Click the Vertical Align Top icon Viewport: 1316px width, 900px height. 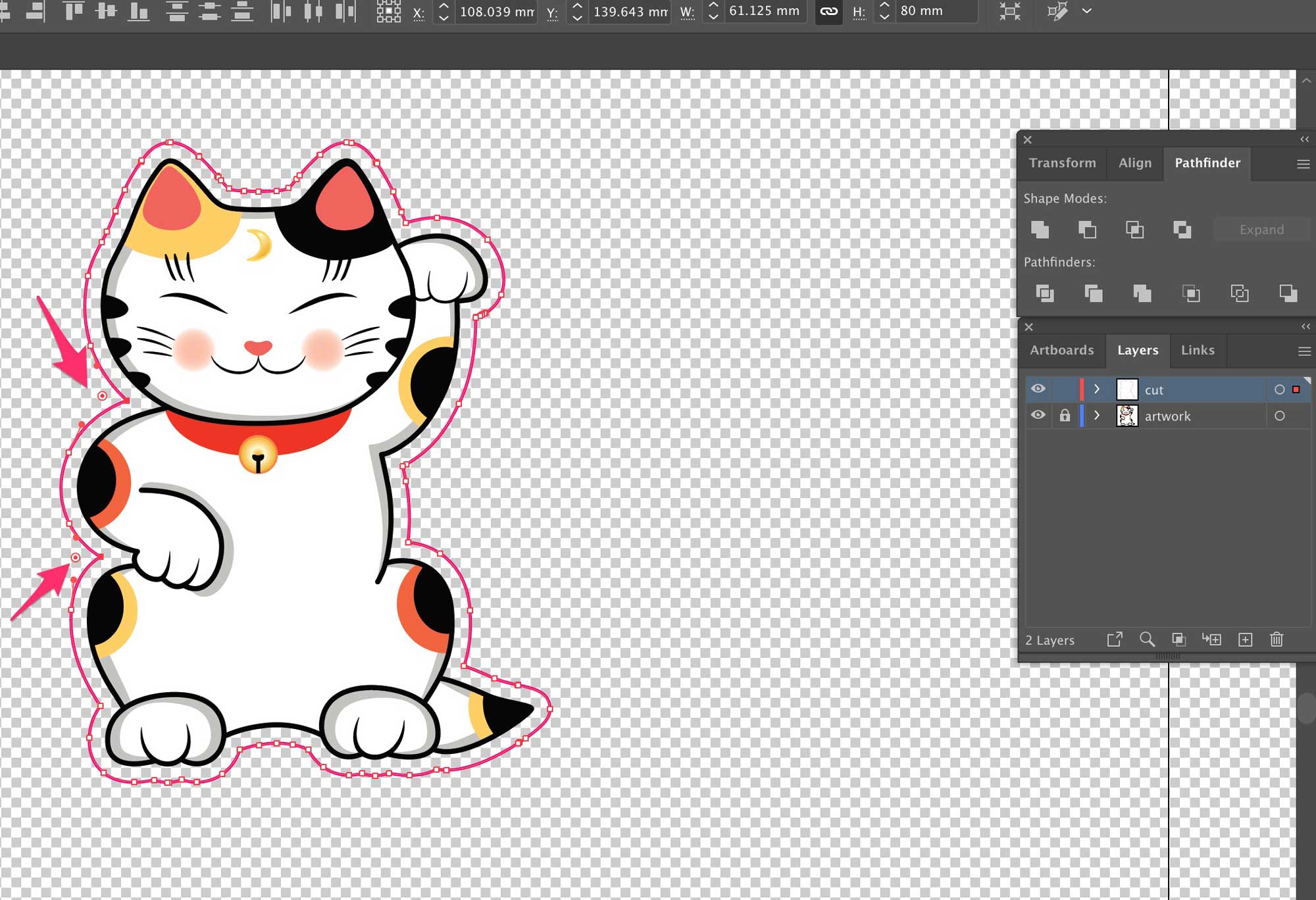tap(74, 11)
